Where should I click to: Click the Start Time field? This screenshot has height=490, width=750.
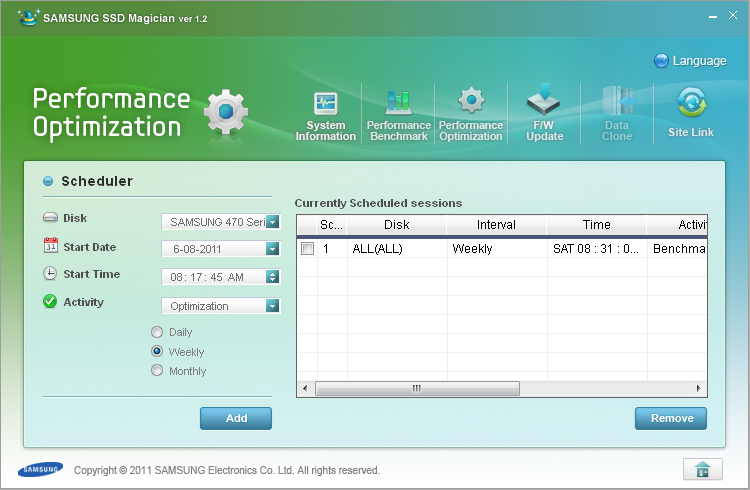tap(221, 277)
